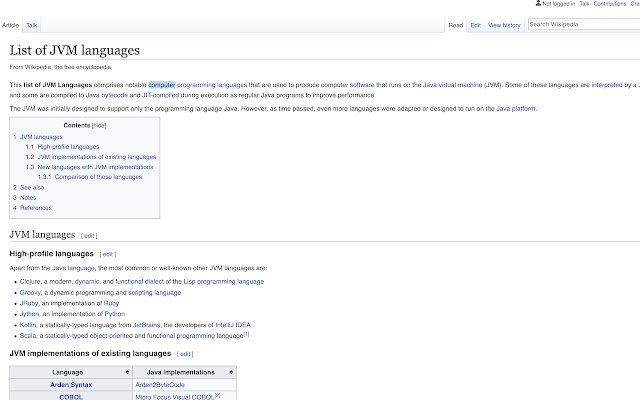Follow the Java language link

point(73,269)
